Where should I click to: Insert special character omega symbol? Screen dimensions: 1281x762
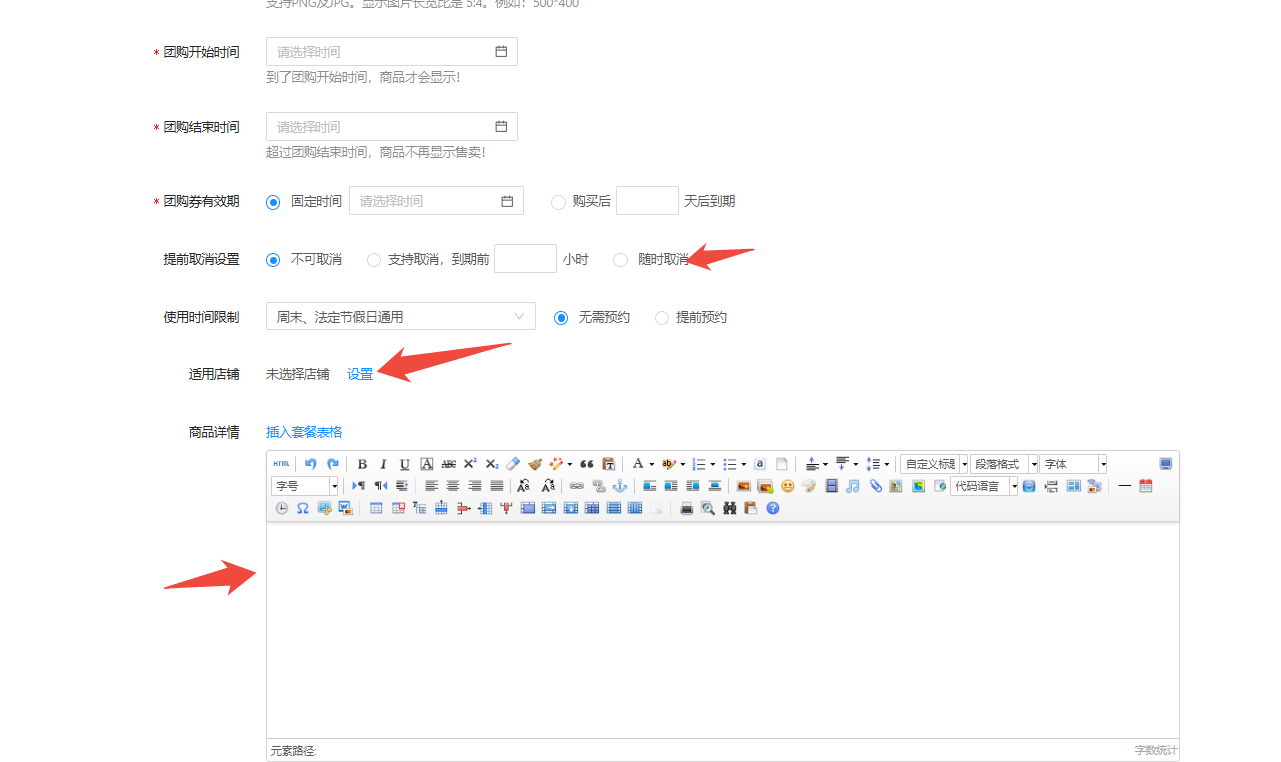tap(302, 508)
